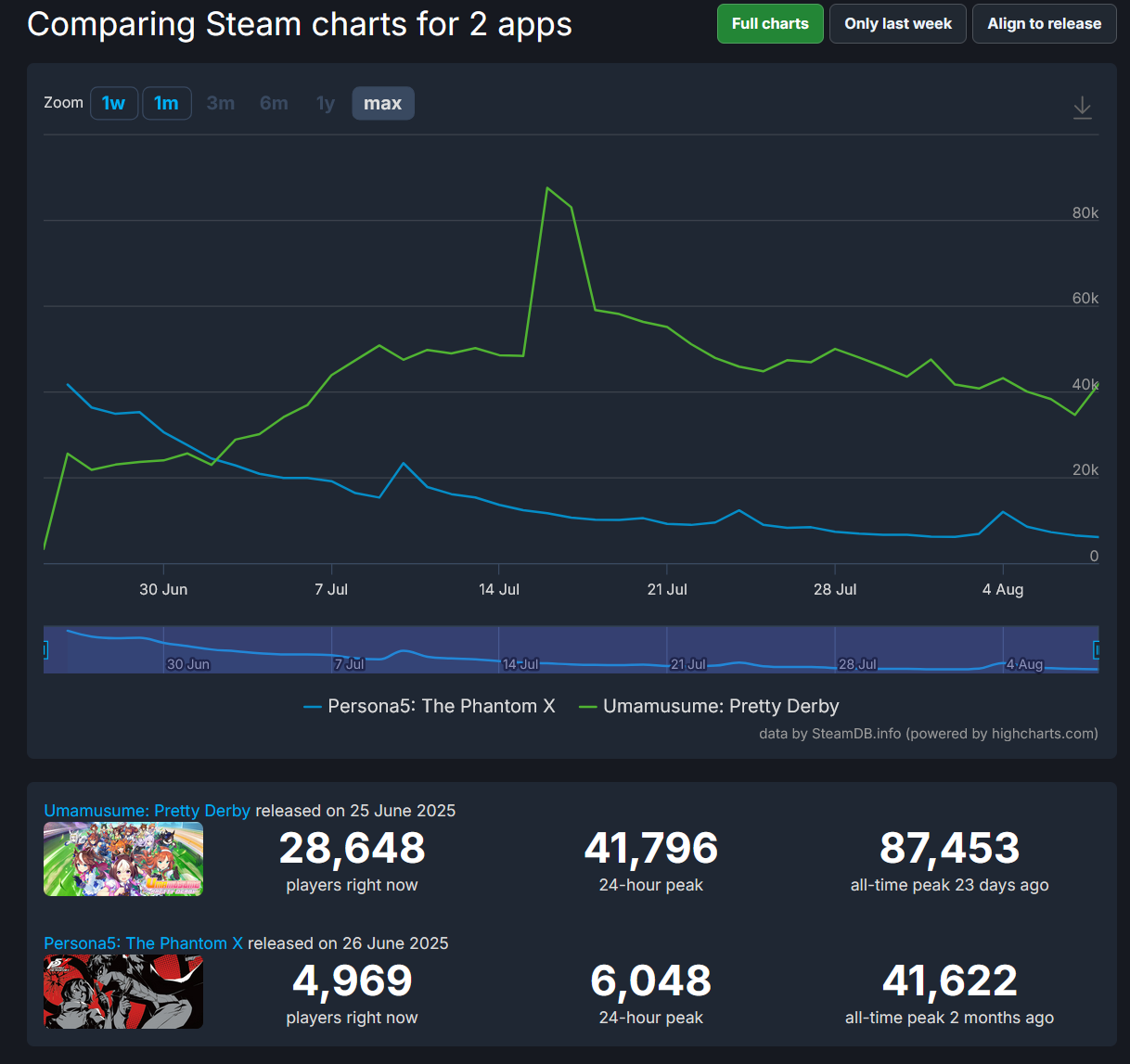Select Align to release option

pyautogui.click(x=1045, y=24)
